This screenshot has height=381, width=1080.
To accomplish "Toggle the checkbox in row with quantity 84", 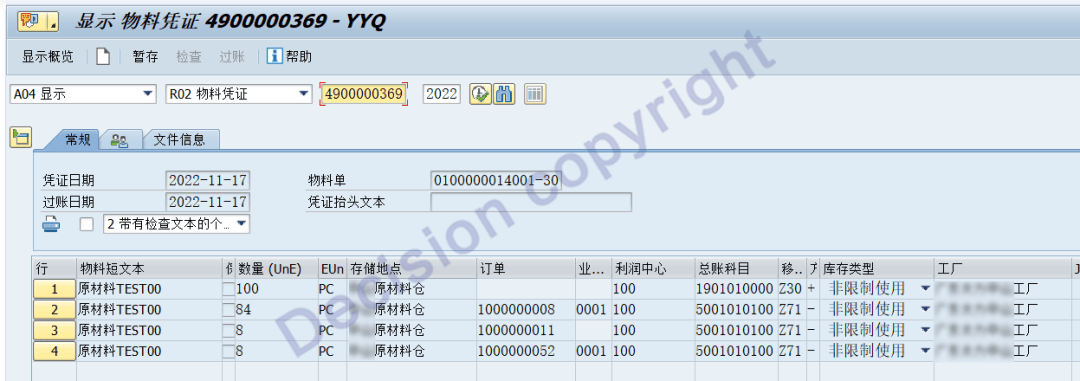I will click(228, 309).
